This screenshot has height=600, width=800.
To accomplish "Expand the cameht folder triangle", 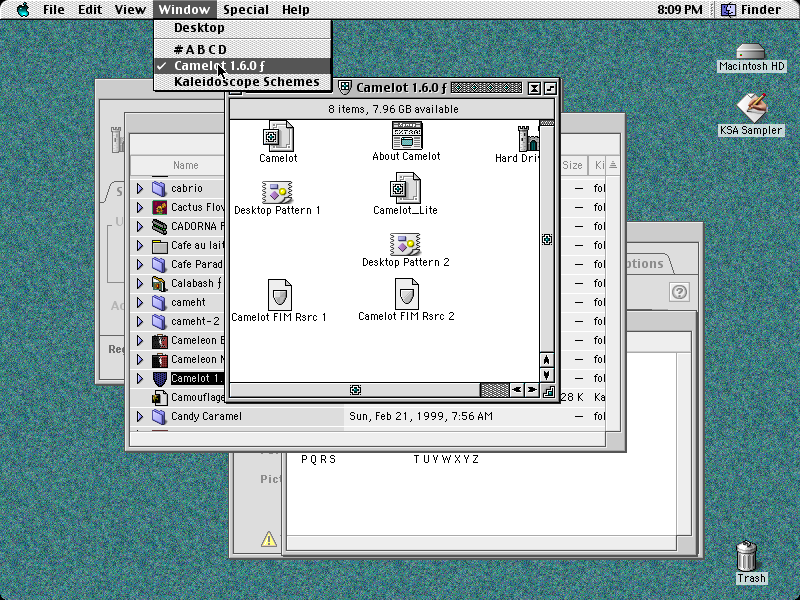I will coord(140,302).
